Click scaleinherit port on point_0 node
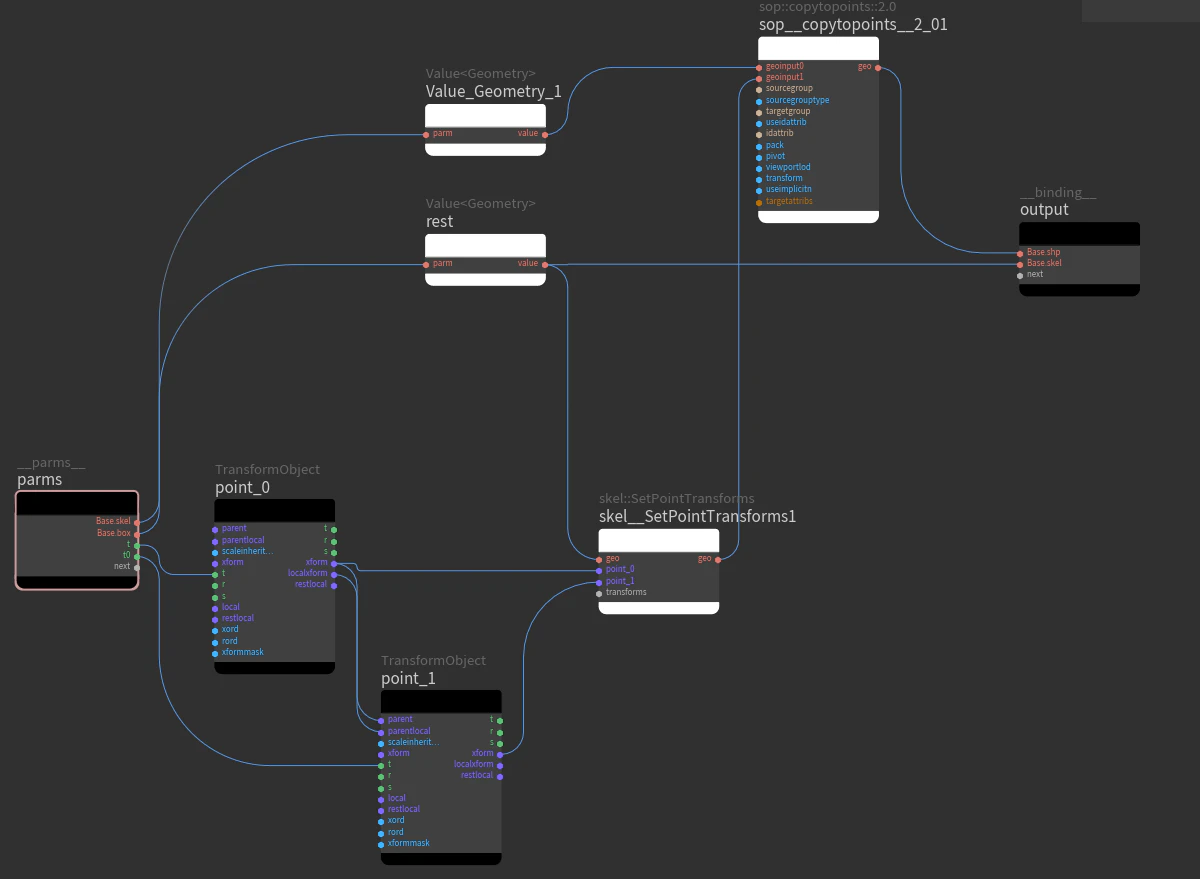Image resolution: width=1200 pixels, height=879 pixels. tap(214, 552)
